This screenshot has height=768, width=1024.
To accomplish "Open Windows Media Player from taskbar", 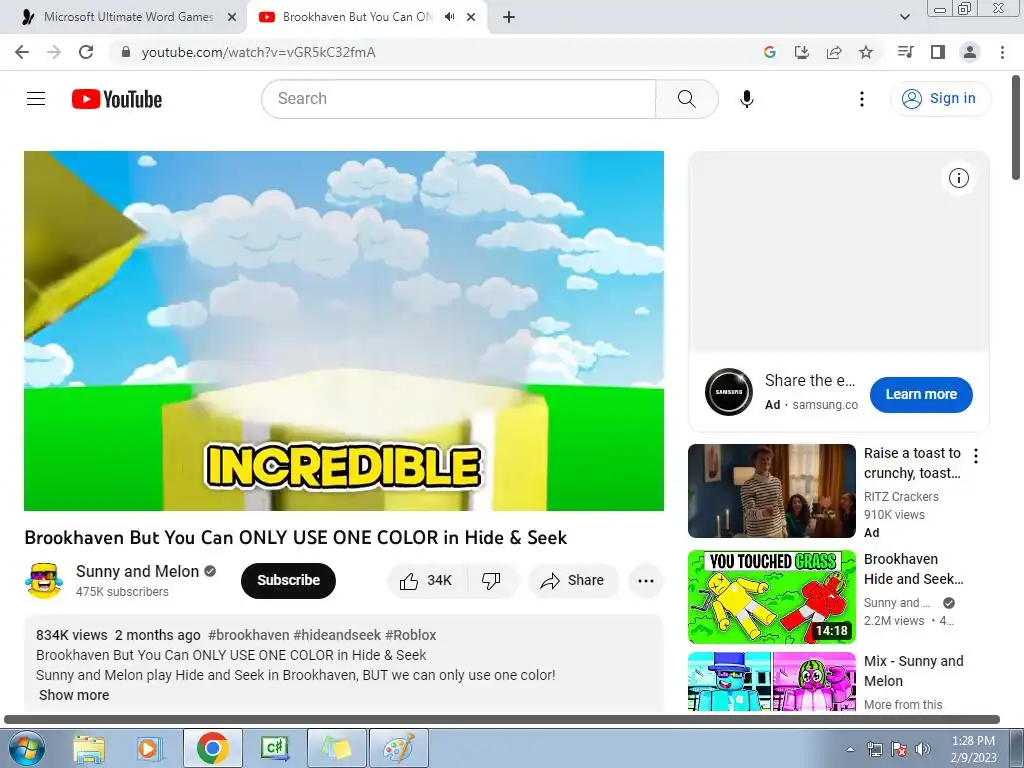I will pos(150,748).
